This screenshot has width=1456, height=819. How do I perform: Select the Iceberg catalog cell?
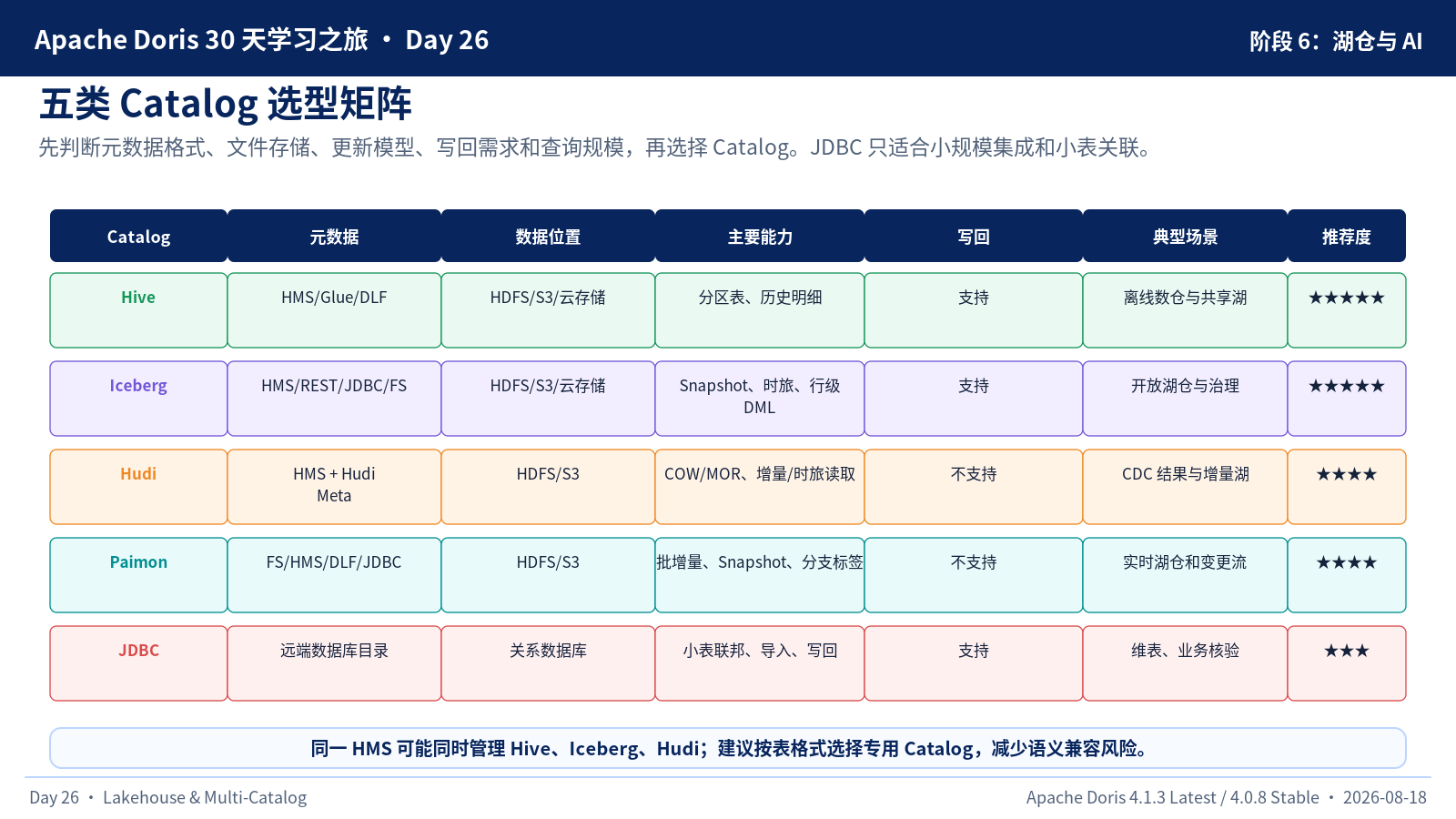[138, 399]
